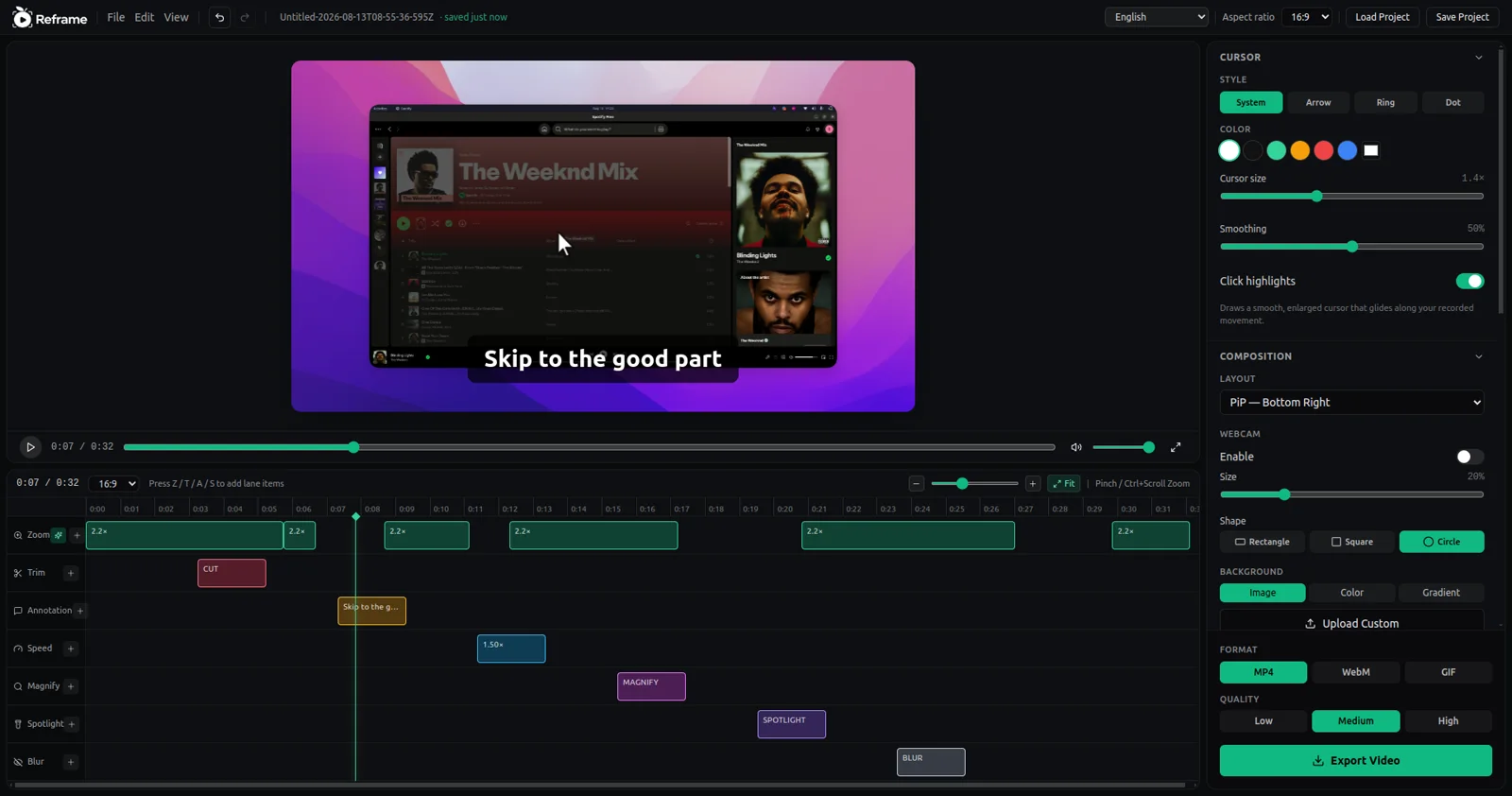1512x796 pixels.
Task: Click the Magnify lane lens icon
Action: (18, 686)
